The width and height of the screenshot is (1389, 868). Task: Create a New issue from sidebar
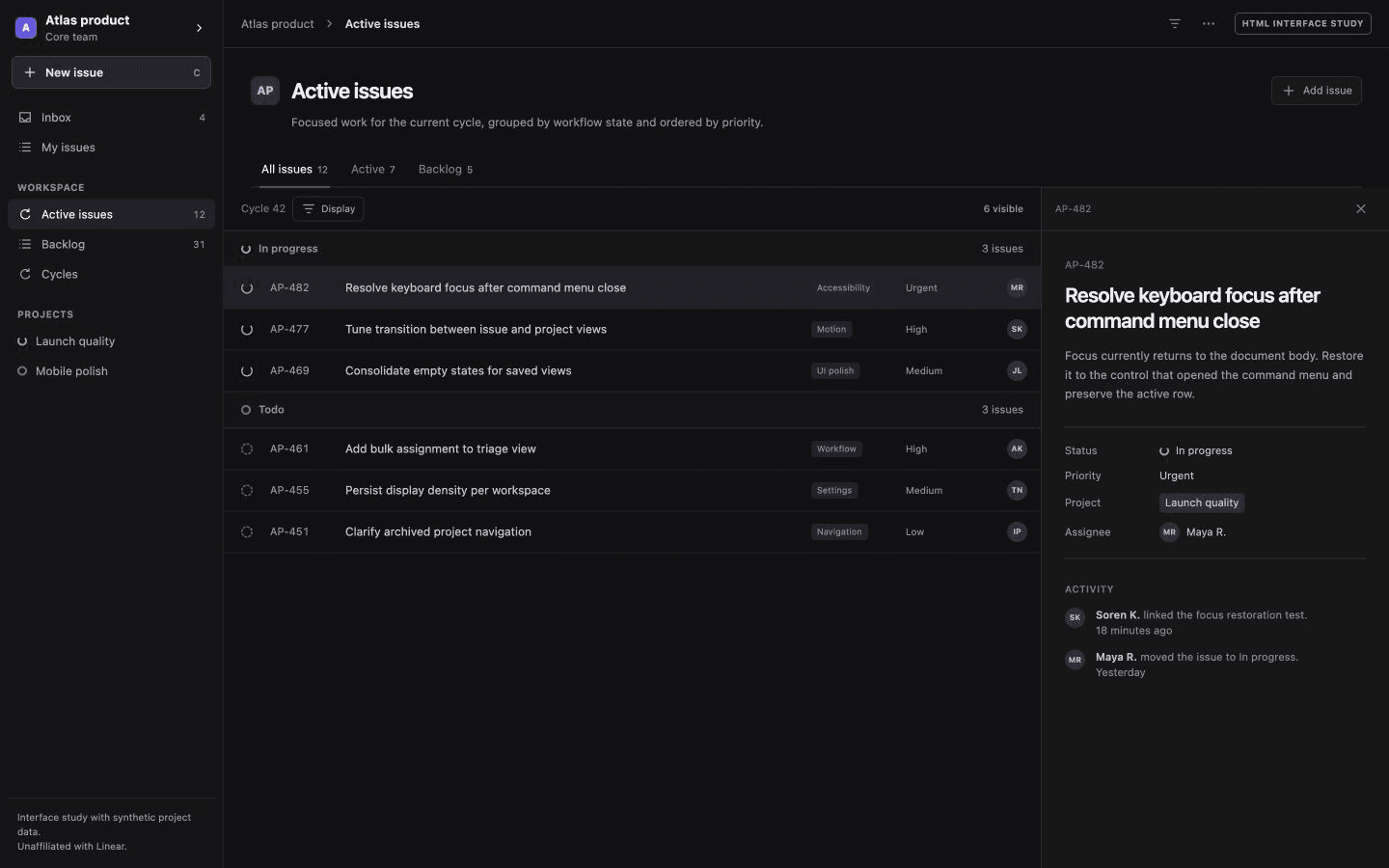point(111,72)
